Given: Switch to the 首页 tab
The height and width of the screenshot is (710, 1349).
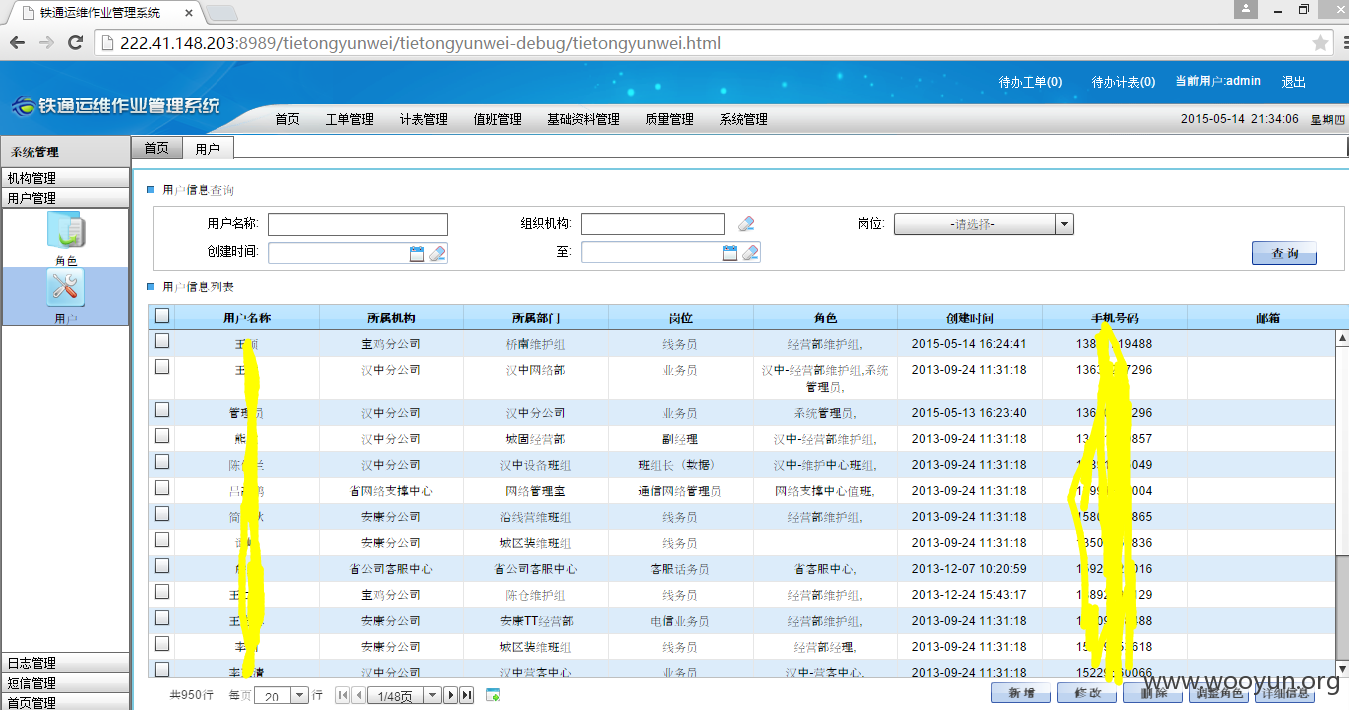Looking at the screenshot, I should point(156,148).
